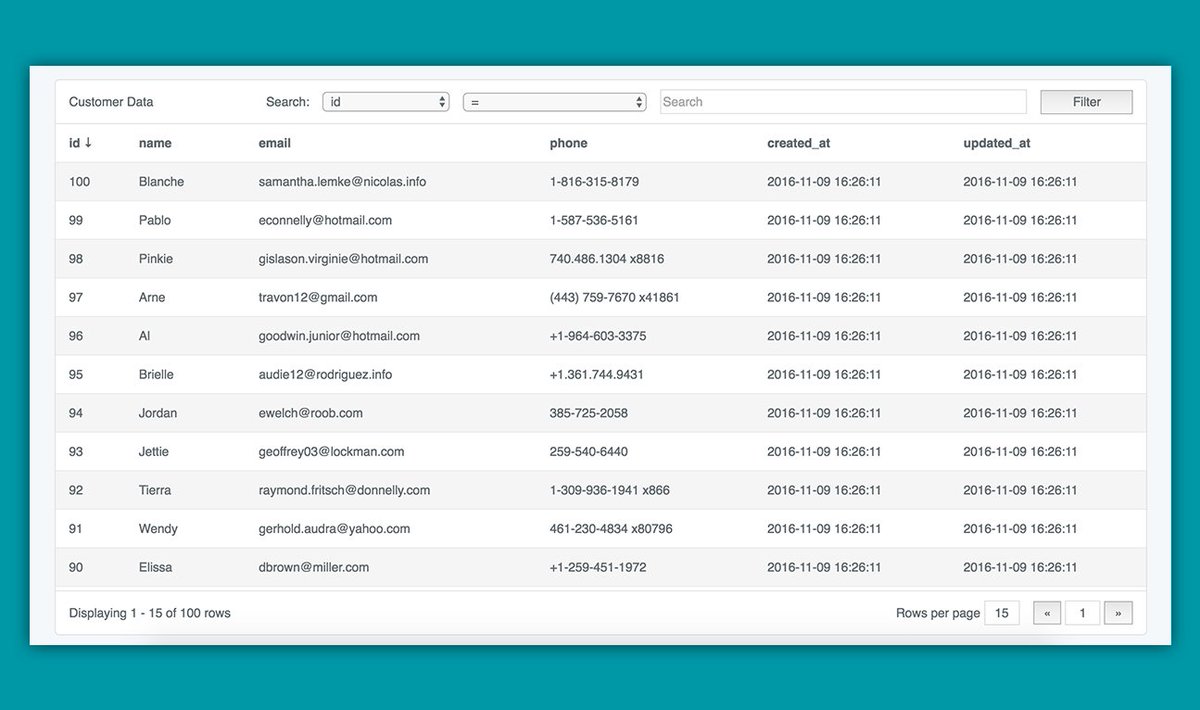The image size is (1200, 710).
Task: Click the Rows per page input showing 15
Action: [x=1002, y=613]
